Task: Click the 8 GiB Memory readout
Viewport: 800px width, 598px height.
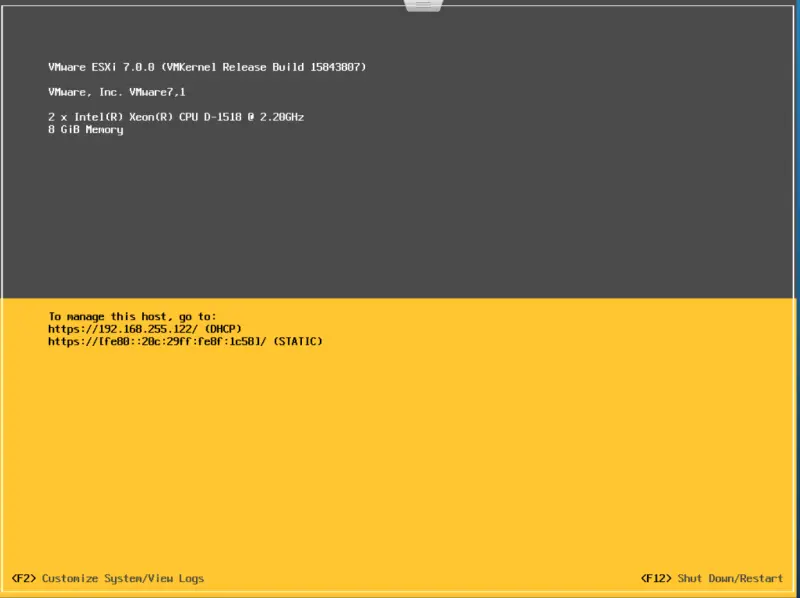Action: tap(85, 129)
